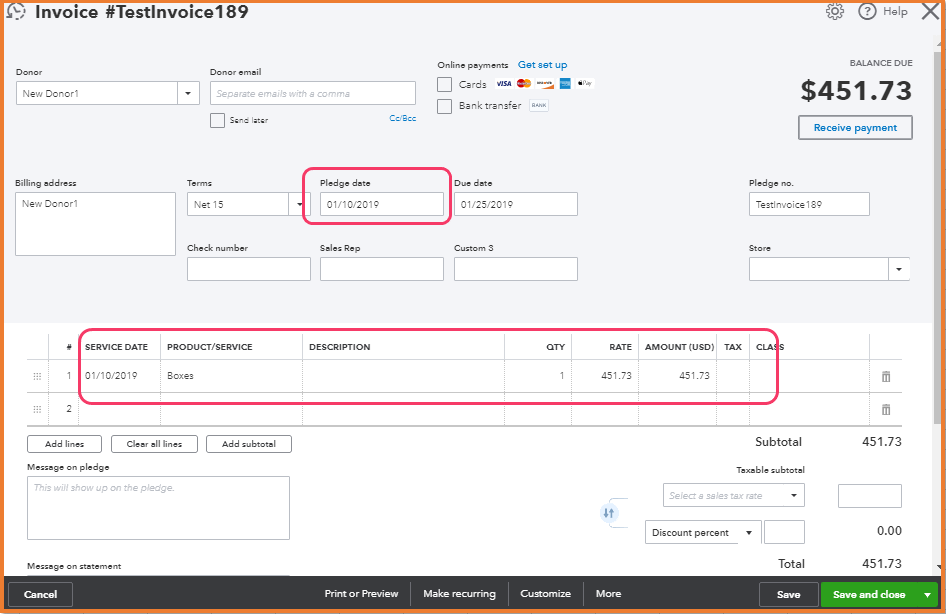The width and height of the screenshot is (946, 614).
Task: Click the Cancel button
Action: point(40,595)
